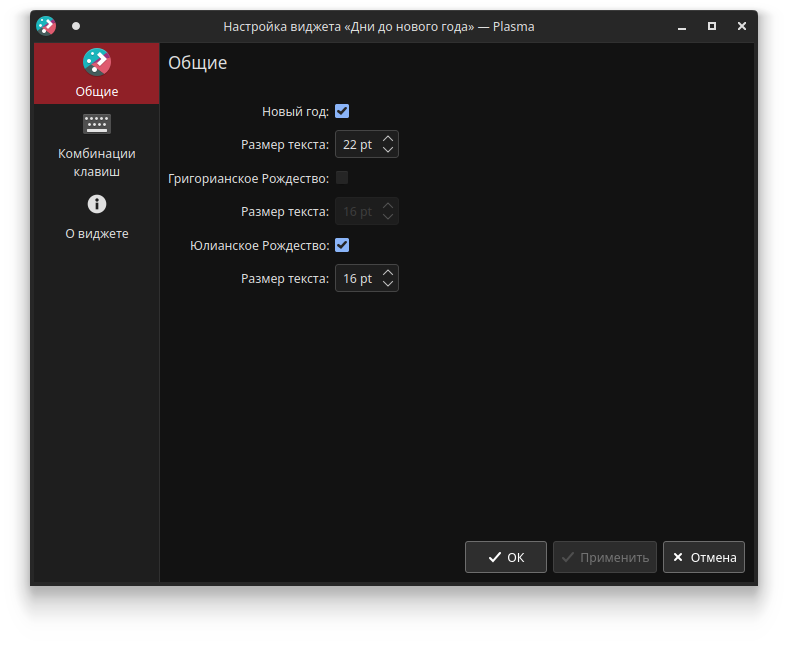Decrease Юлианское Рождество text size
The width and height of the screenshot is (788, 648).
[x=387, y=284]
